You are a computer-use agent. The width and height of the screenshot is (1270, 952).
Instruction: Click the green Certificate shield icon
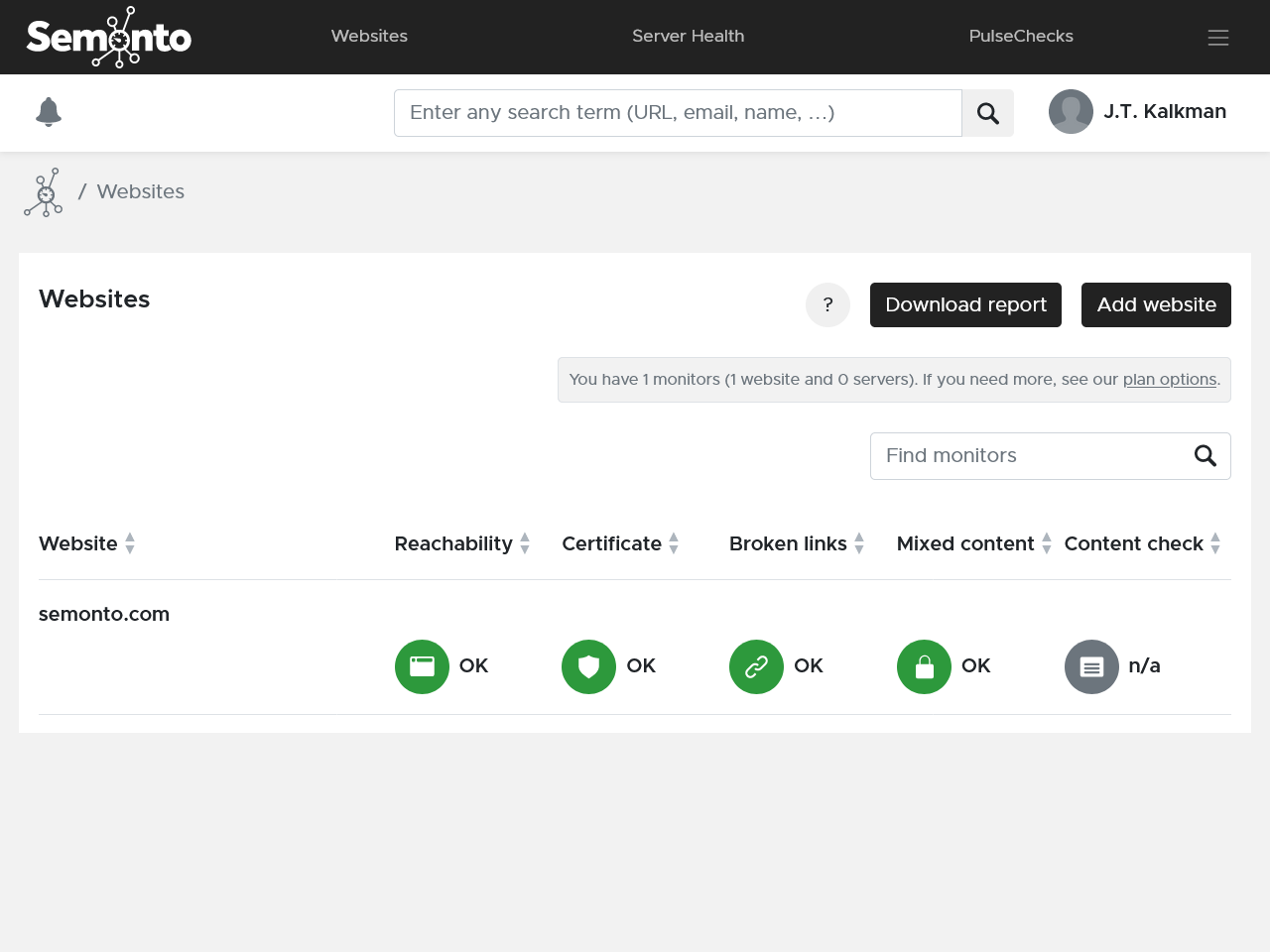tap(588, 666)
